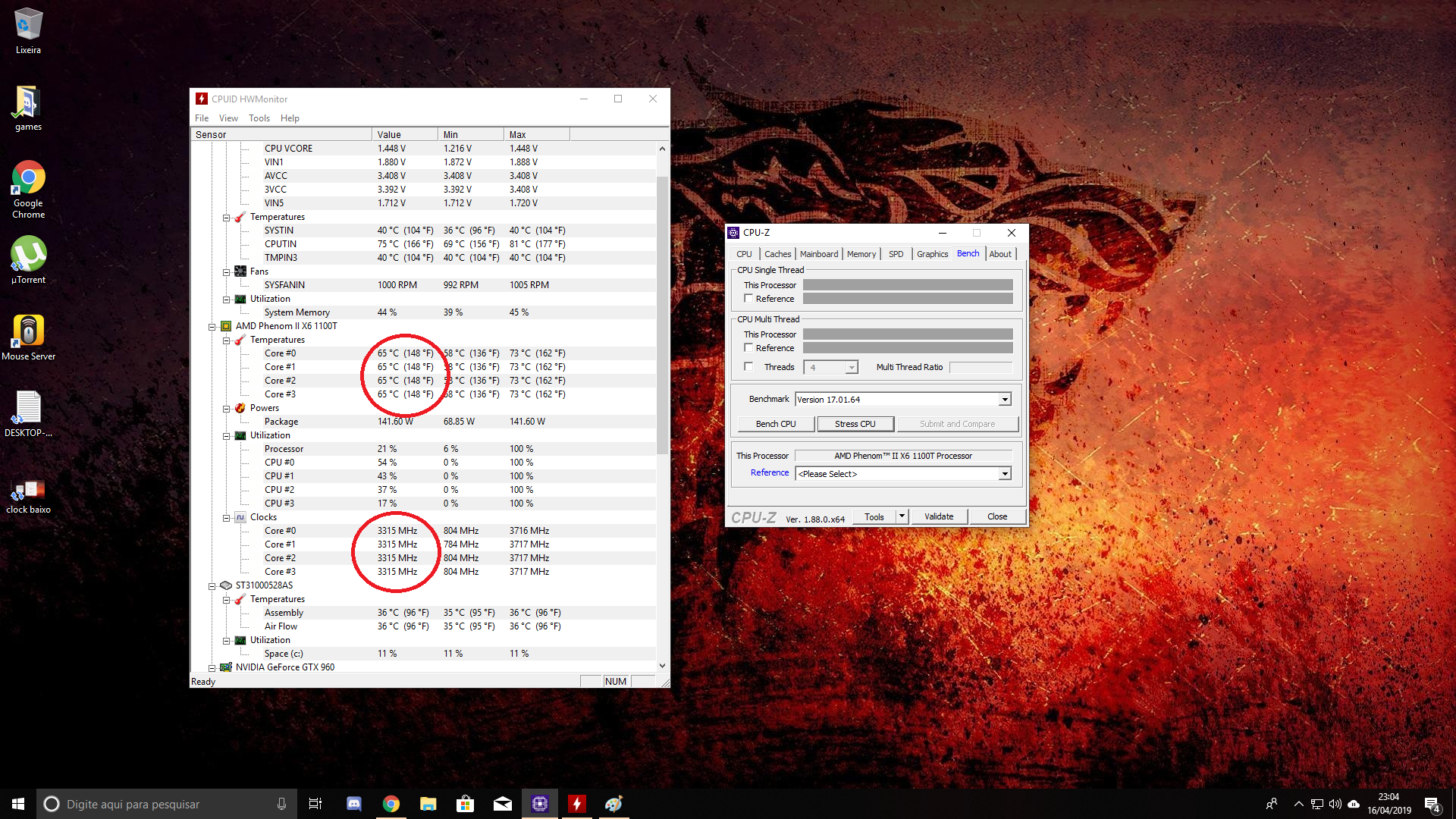Open the Tools menu in HWMonitor
1456x819 pixels.
coord(259,118)
